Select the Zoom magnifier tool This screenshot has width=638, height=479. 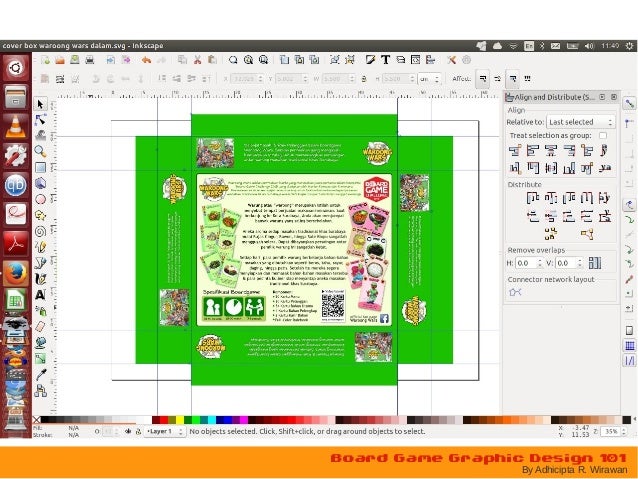tap(40, 151)
